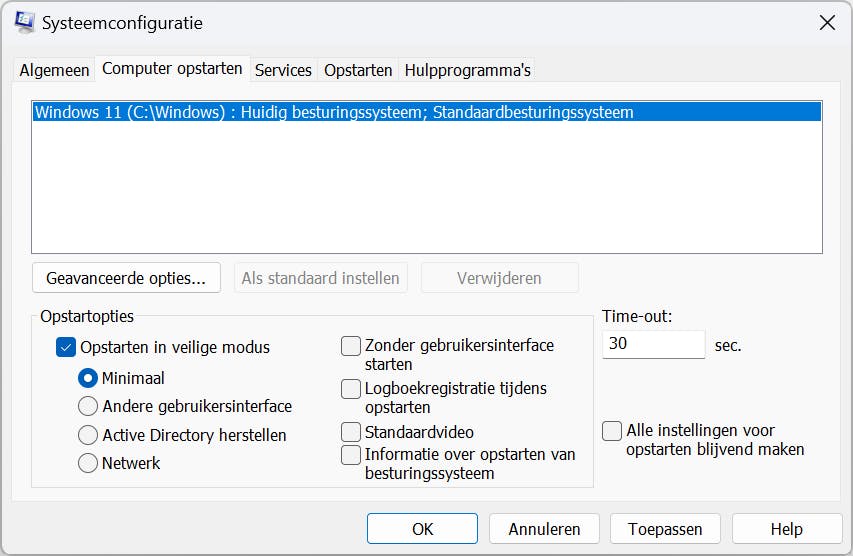Tick Logboekregistratie tijdens opstarten checkbox
853x556 pixels.
click(x=351, y=388)
